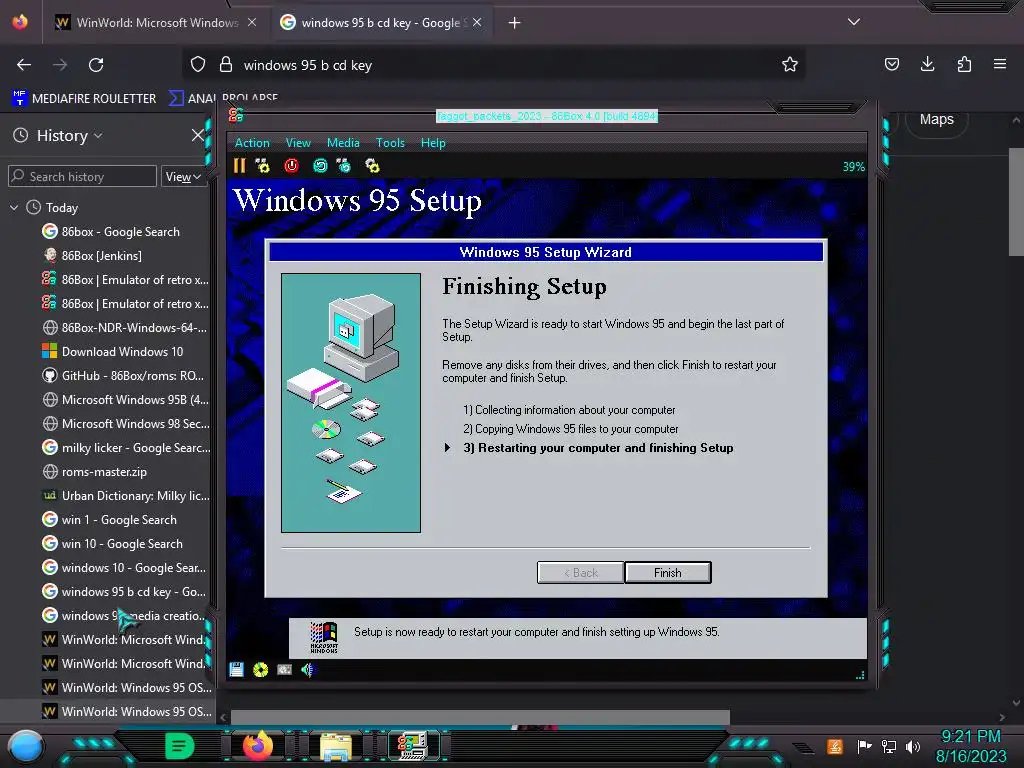Click the Search history input field
The image size is (1024, 768).
point(82,176)
